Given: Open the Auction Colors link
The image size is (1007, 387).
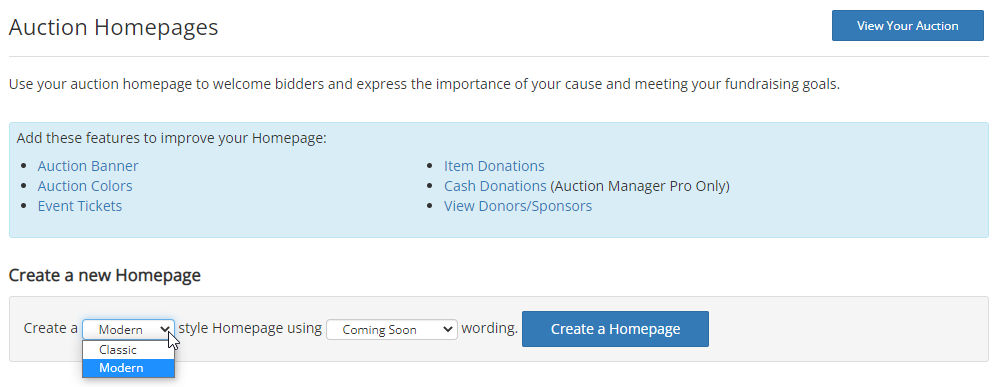Looking at the screenshot, I should pos(85,186).
